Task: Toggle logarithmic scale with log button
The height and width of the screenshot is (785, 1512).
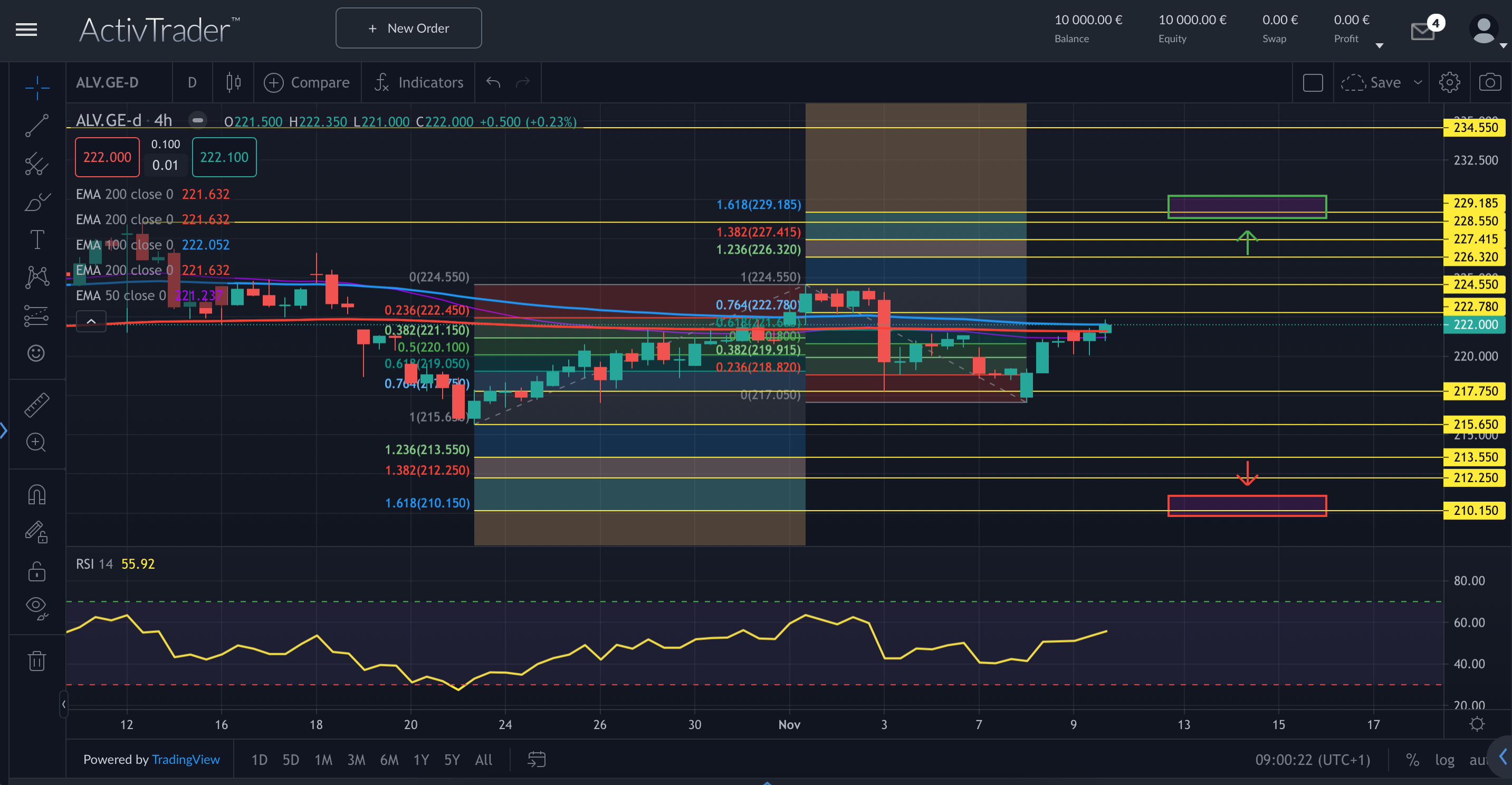Action: click(x=1444, y=760)
